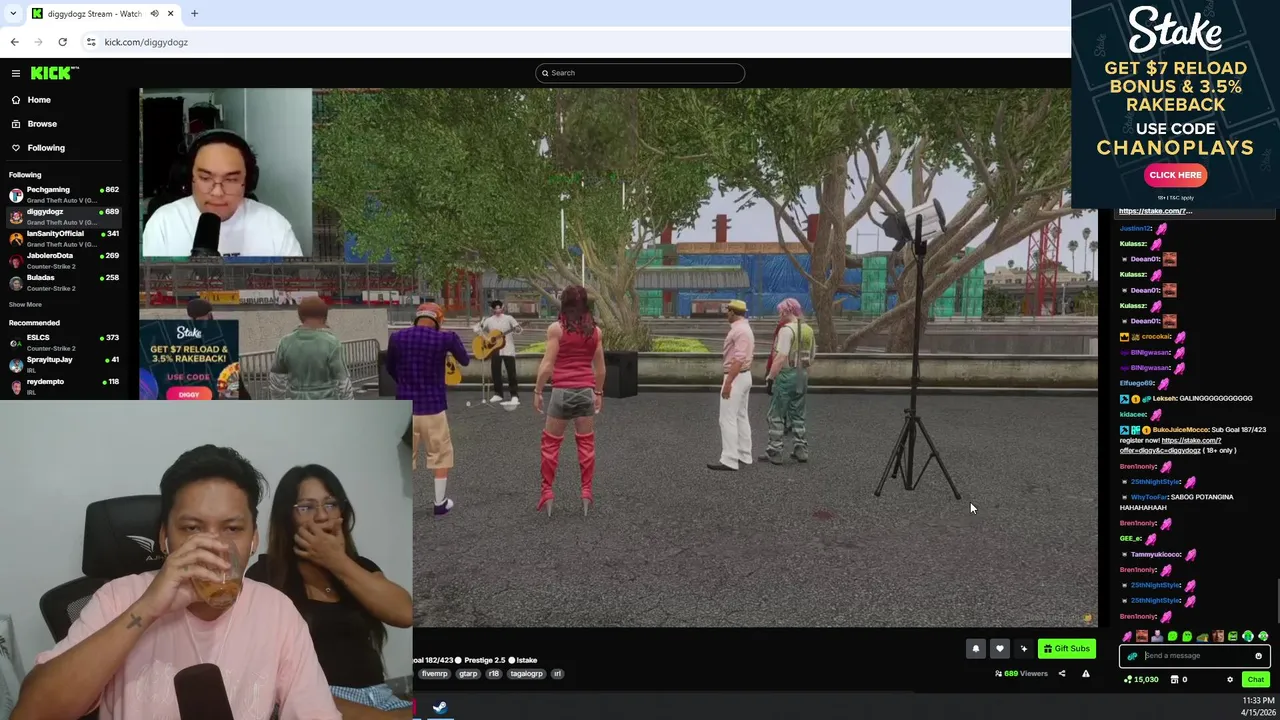Open Buladas channel in sidebar
Screen dimensions: 1280x720
pyautogui.click(x=64, y=282)
